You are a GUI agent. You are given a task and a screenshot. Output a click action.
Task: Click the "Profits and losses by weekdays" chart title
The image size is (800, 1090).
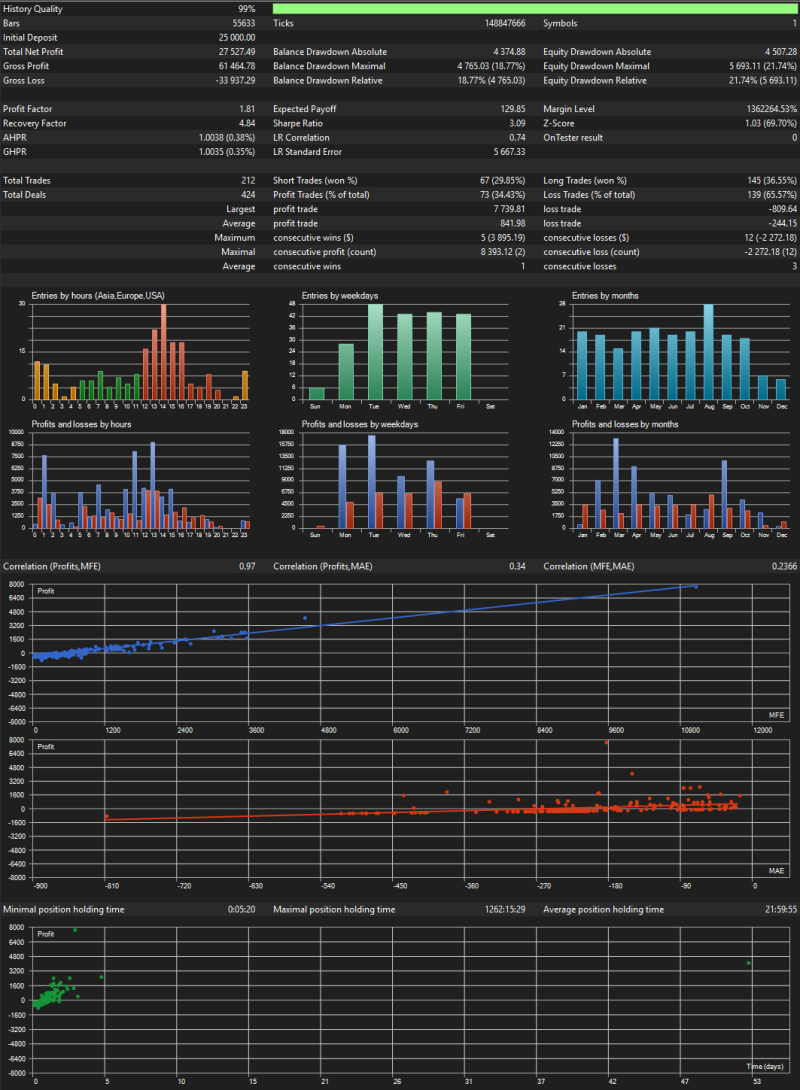click(360, 424)
